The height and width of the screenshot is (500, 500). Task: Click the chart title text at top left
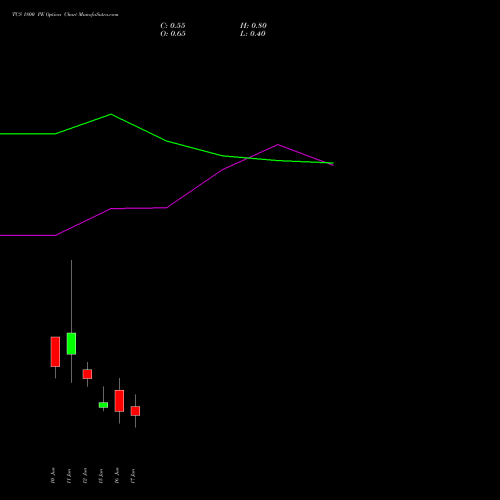coord(65,15)
